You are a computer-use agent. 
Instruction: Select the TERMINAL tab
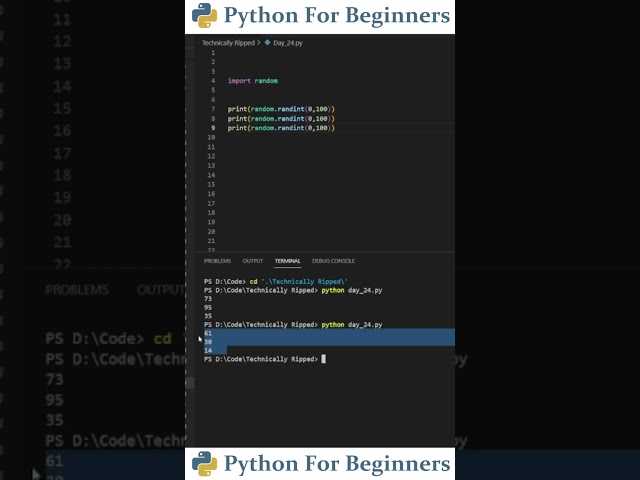coord(287,261)
